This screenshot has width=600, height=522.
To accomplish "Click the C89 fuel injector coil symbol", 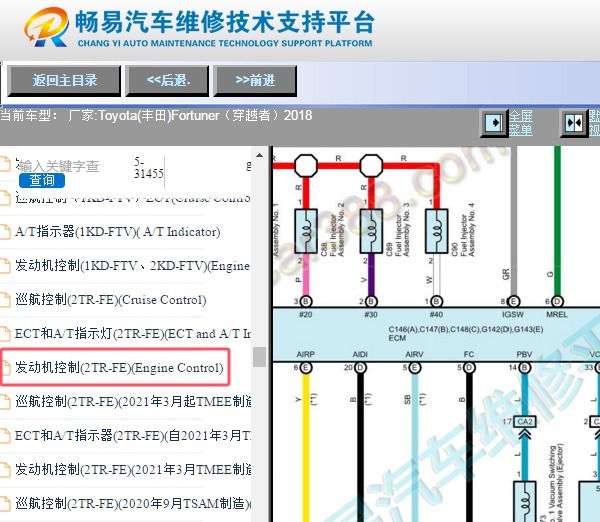I will click(x=371, y=231).
